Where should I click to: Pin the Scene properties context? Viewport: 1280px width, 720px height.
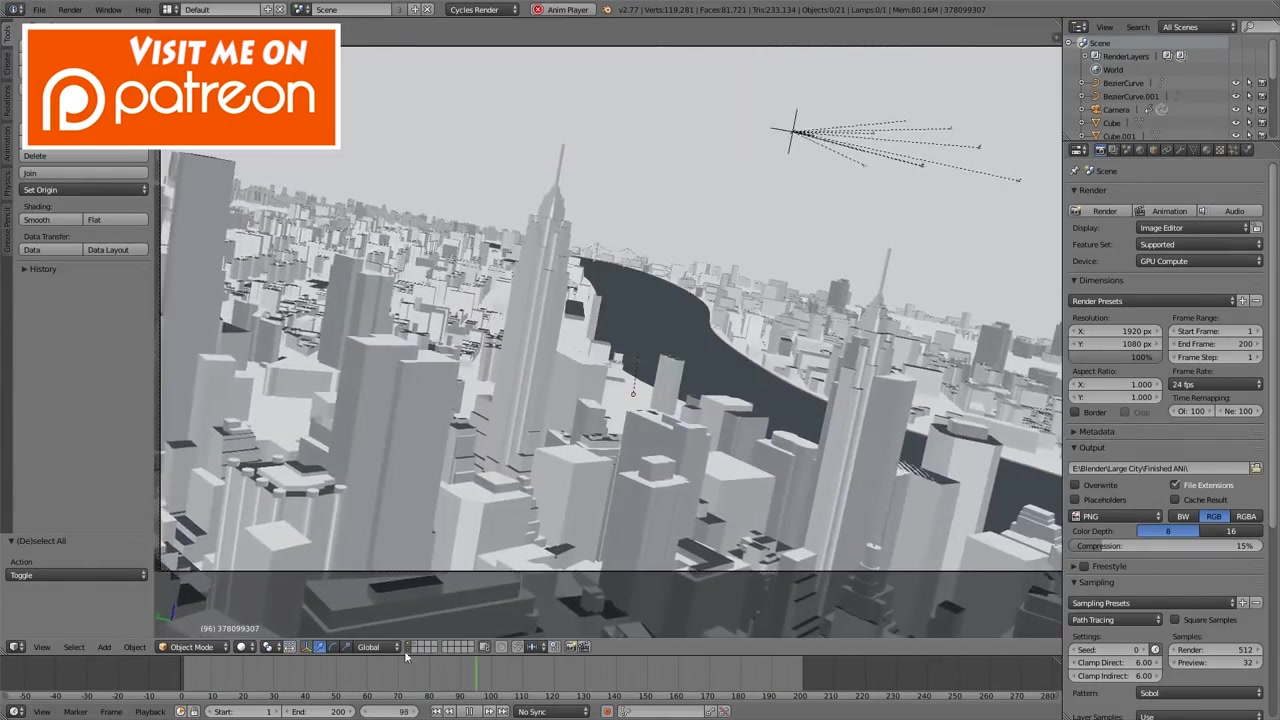(x=1075, y=171)
